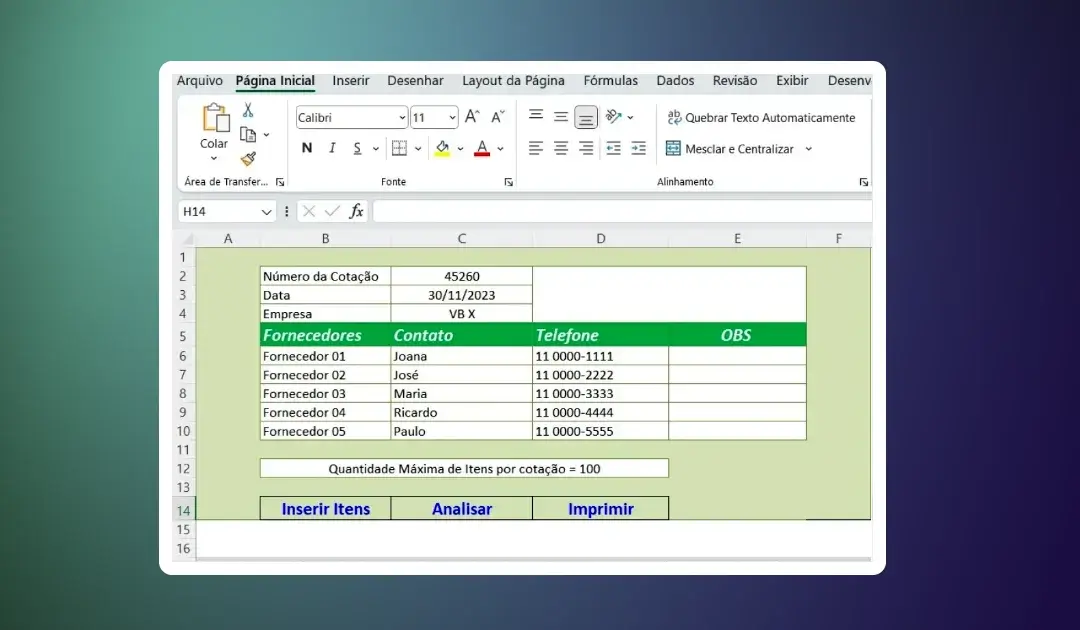Select the format painter brush icon

tap(248, 158)
